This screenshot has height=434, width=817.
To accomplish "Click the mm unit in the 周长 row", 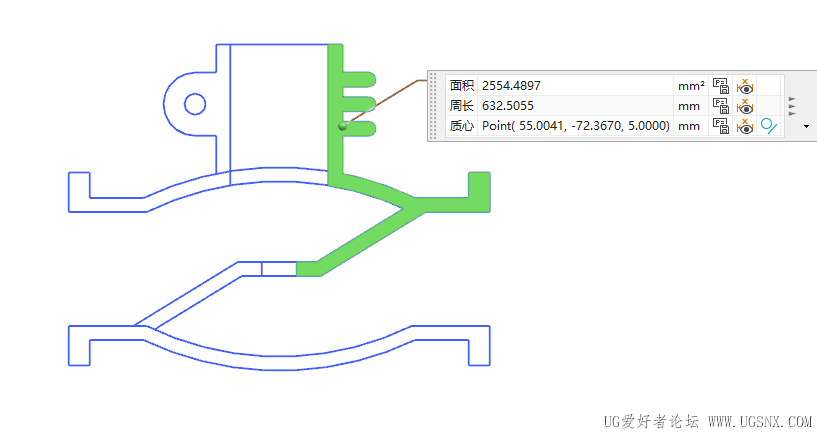I will pyautogui.click(x=688, y=106).
